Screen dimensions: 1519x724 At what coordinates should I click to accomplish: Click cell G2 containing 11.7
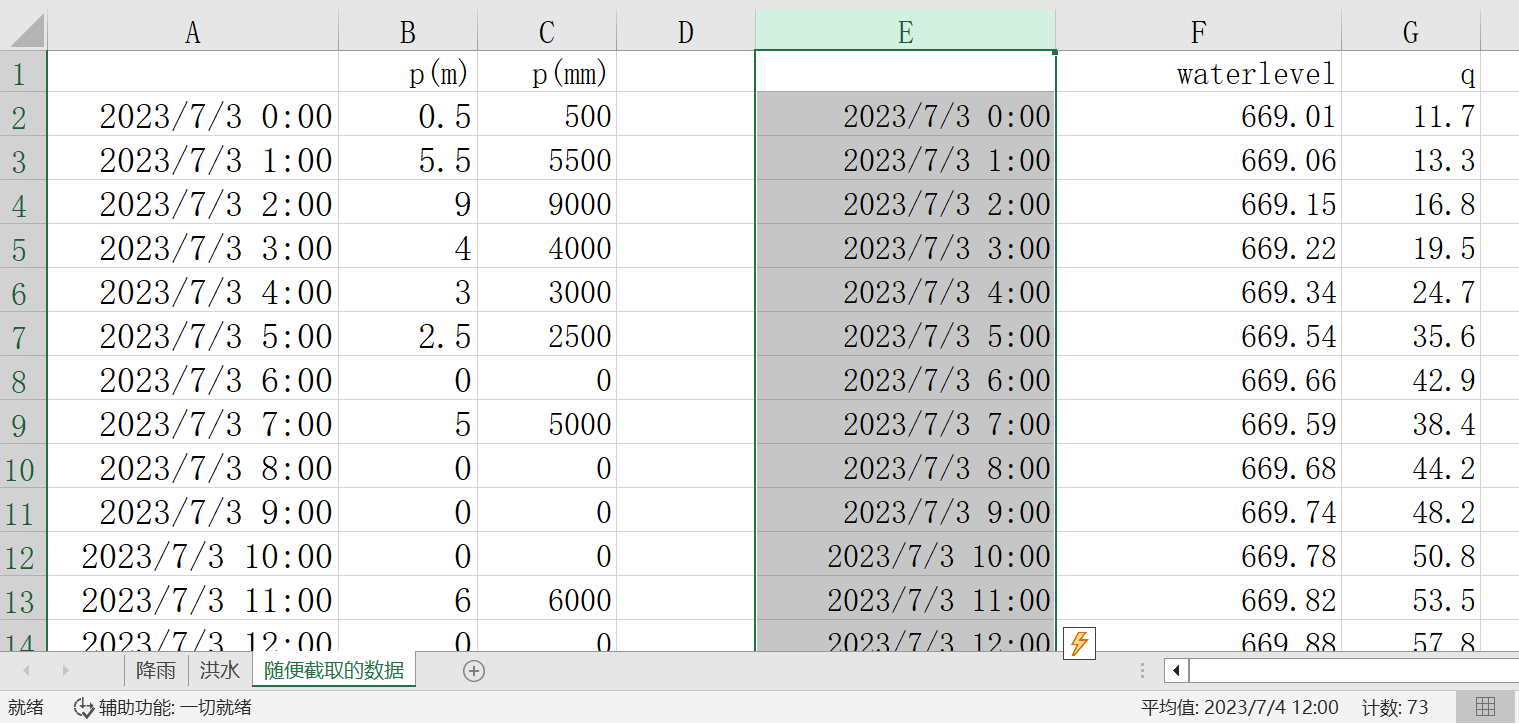coord(1411,116)
